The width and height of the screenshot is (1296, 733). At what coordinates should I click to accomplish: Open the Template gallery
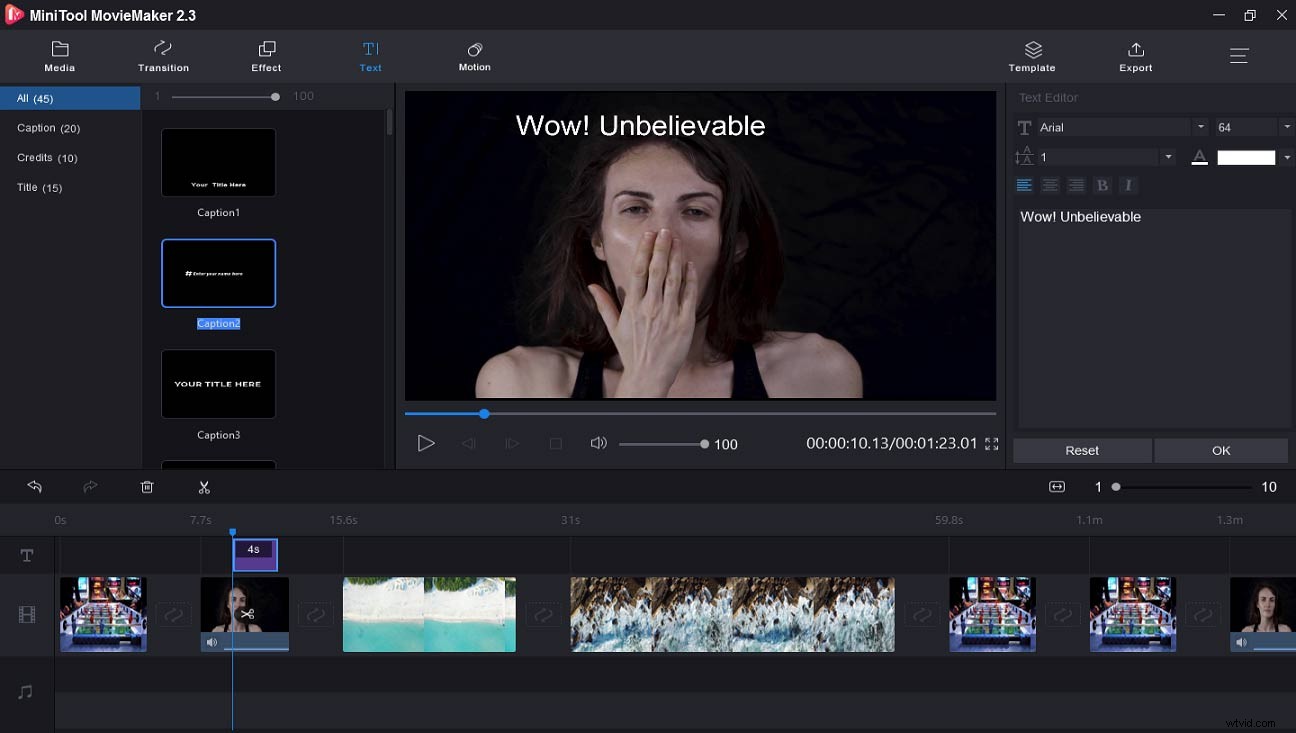tap(1032, 55)
